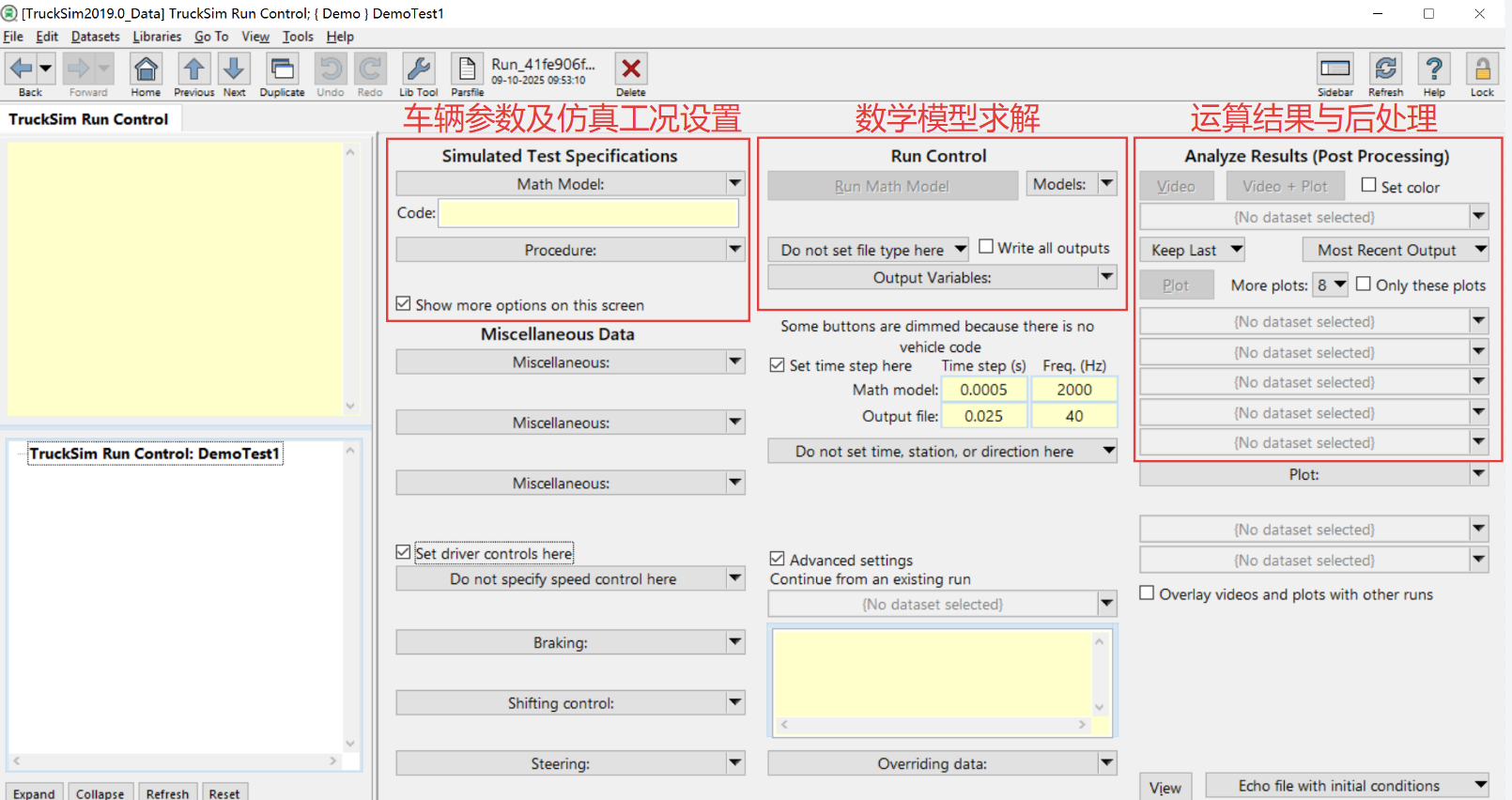The image size is (1512, 800).
Task: Enable Write all outputs checkbox
Action: [x=986, y=246]
